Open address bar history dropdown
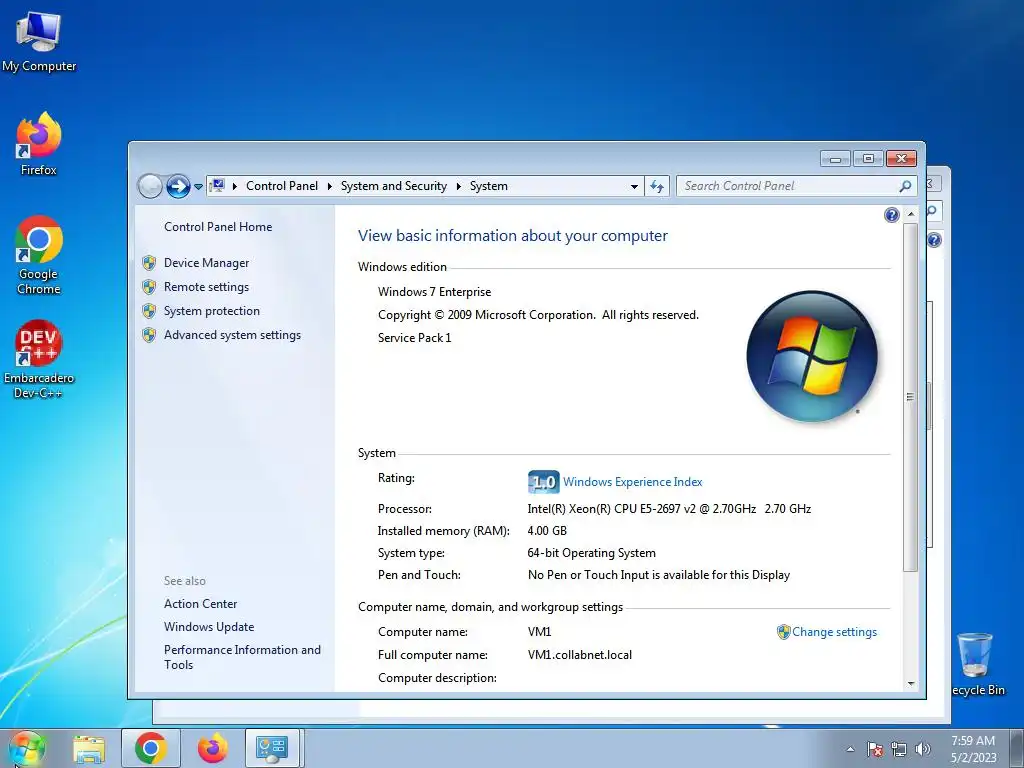1024x768 pixels. tap(634, 187)
